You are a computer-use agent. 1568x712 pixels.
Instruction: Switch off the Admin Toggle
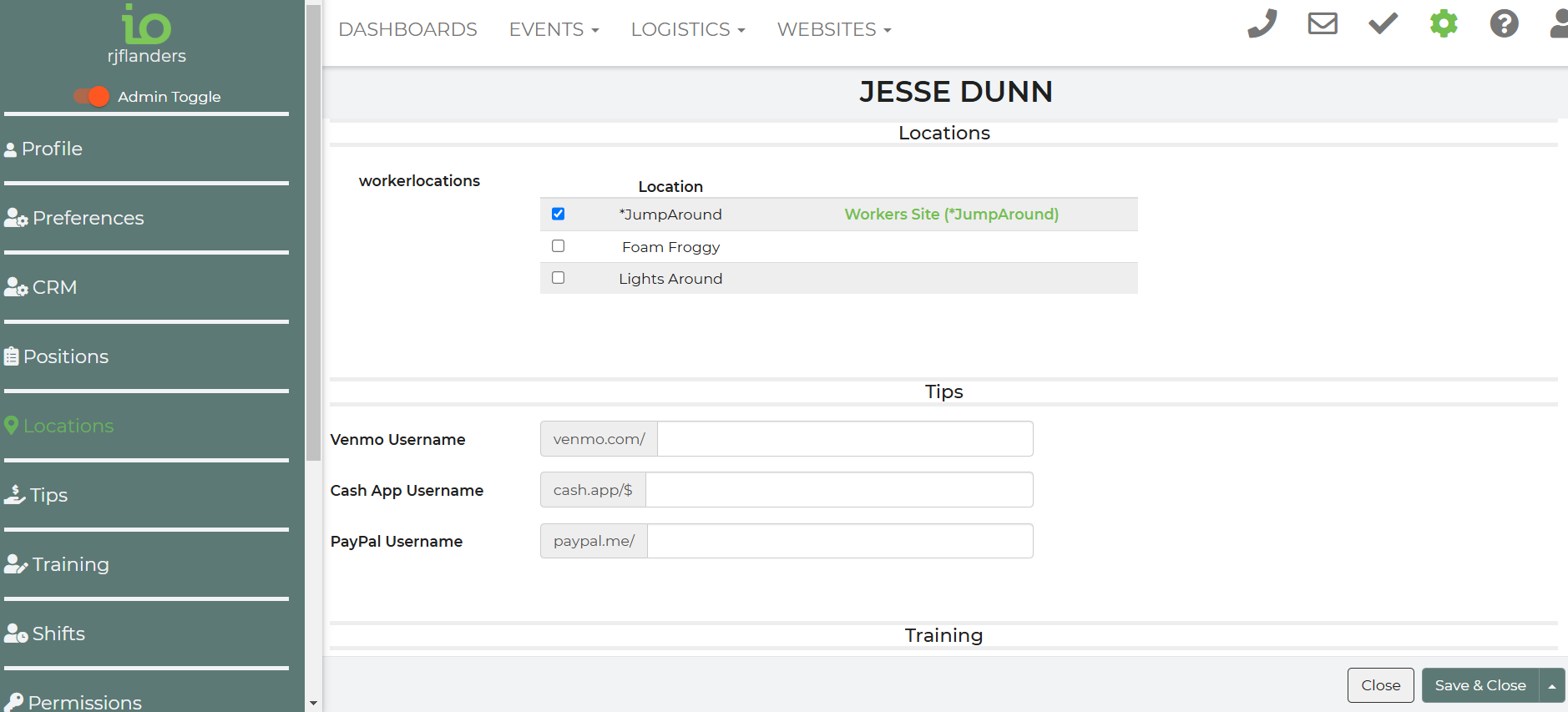point(91,97)
